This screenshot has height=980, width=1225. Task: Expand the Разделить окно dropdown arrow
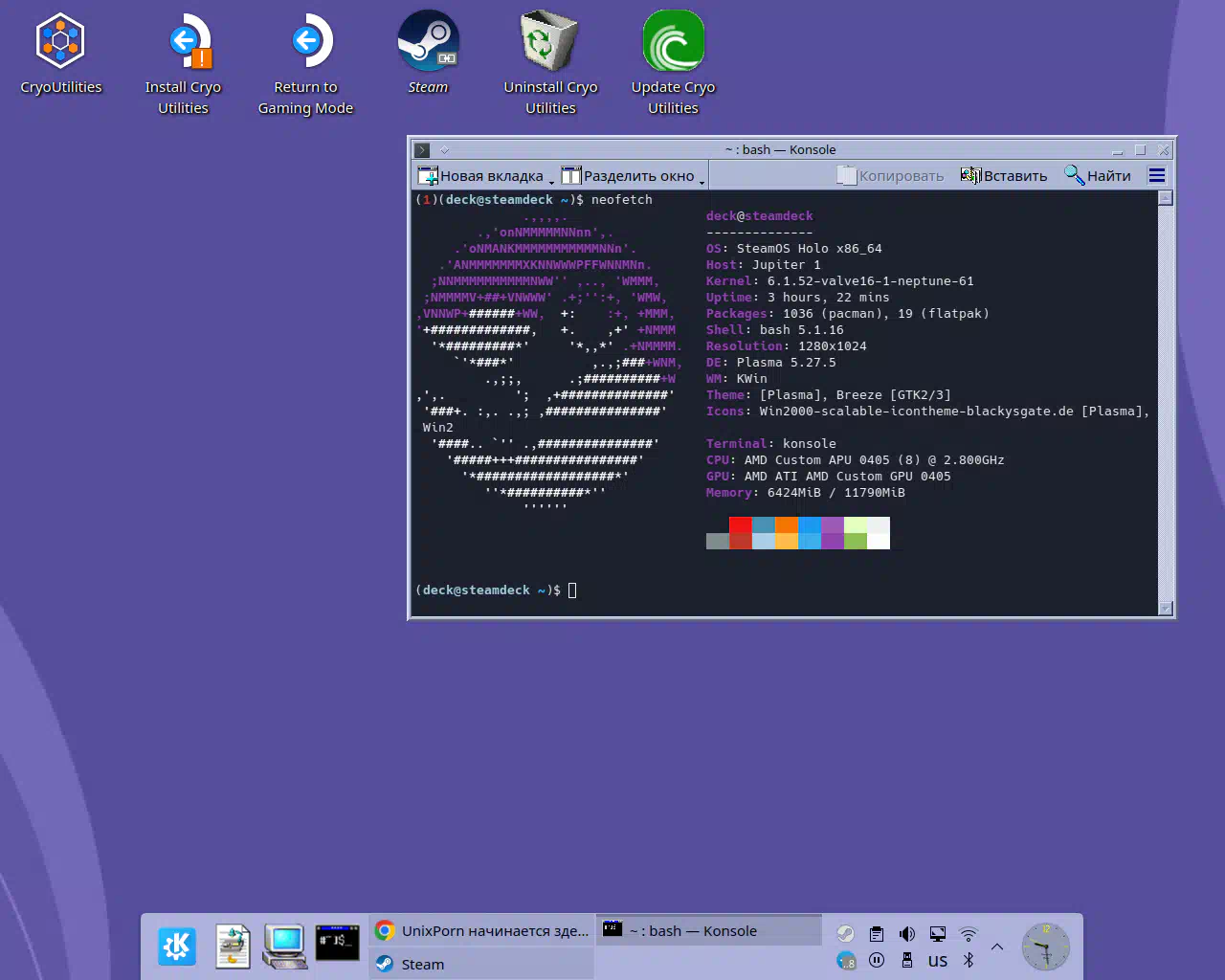[x=702, y=181]
